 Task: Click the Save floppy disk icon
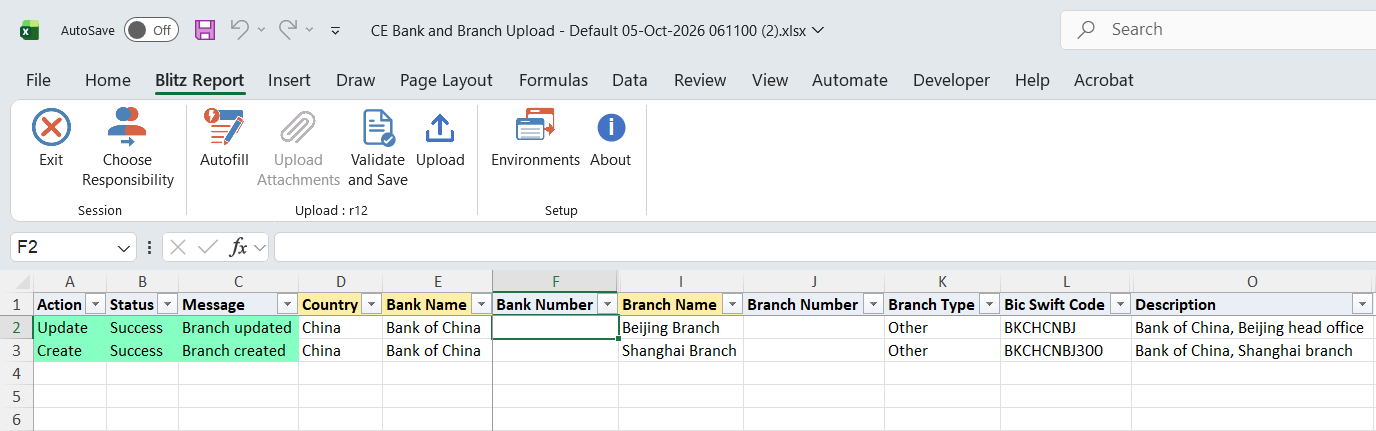[205, 30]
